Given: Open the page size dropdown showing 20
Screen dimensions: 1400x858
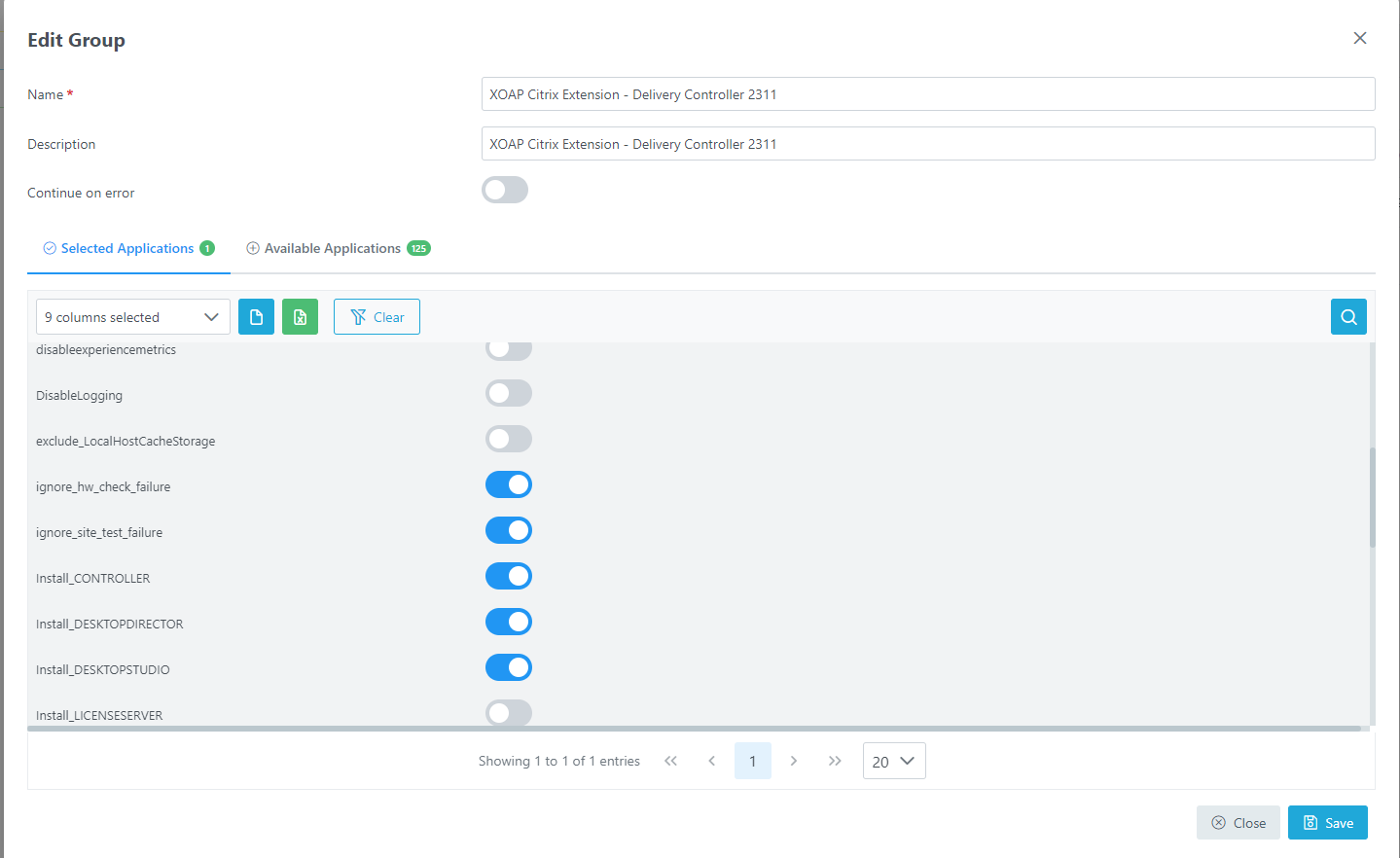Looking at the screenshot, I should coord(893,761).
